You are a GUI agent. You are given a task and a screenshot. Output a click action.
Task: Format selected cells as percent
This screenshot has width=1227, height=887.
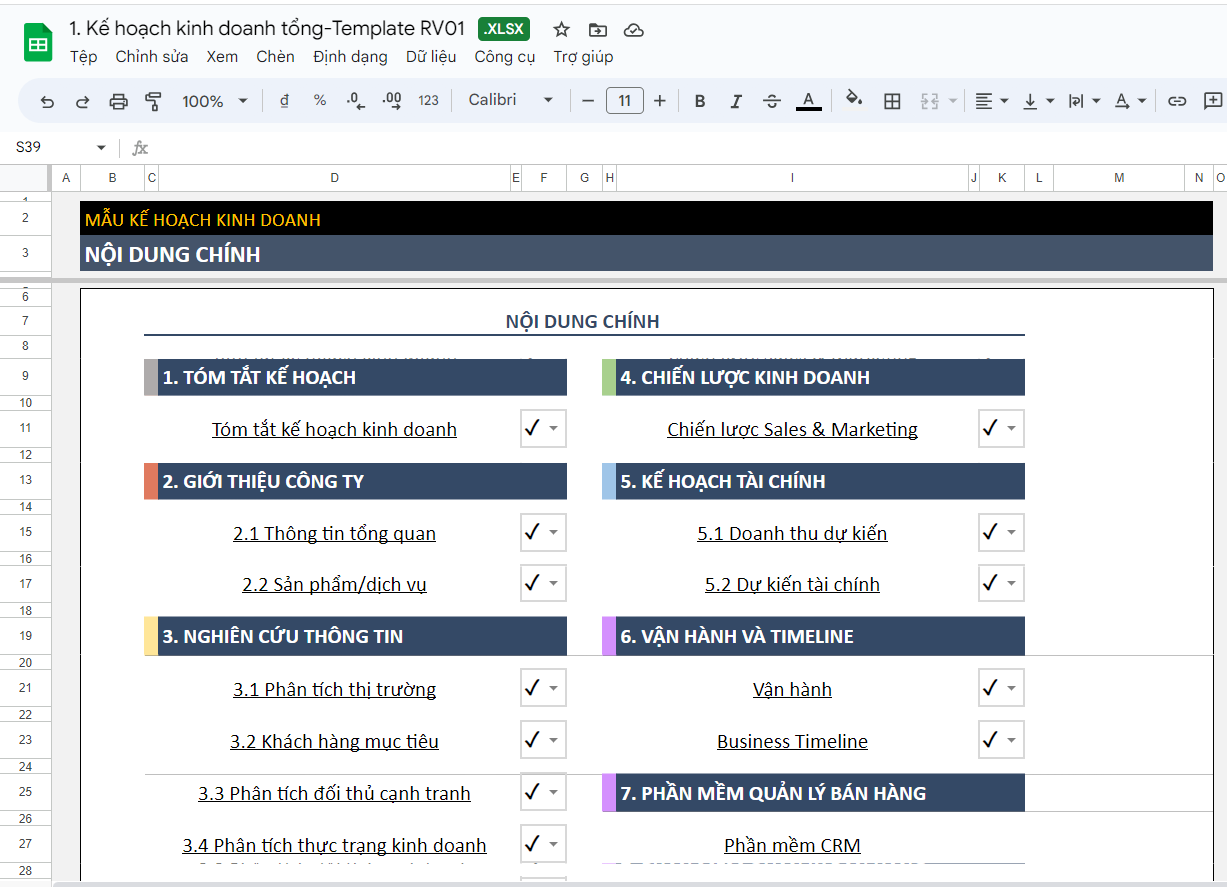(x=320, y=101)
